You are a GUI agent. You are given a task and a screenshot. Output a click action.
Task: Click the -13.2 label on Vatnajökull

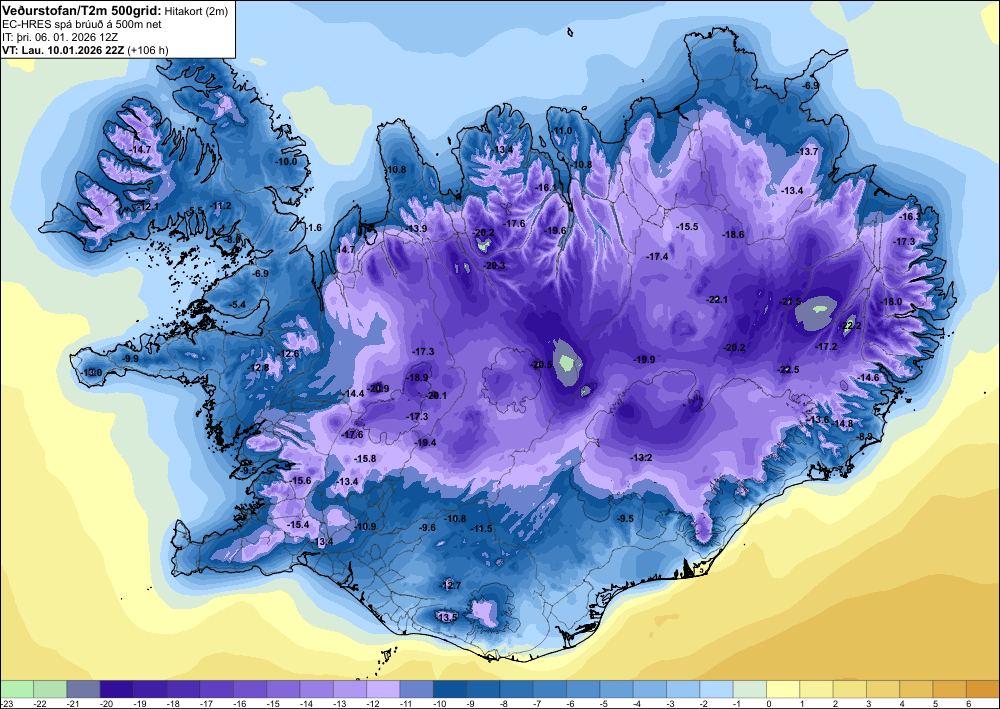pyautogui.click(x=642, y=458)
